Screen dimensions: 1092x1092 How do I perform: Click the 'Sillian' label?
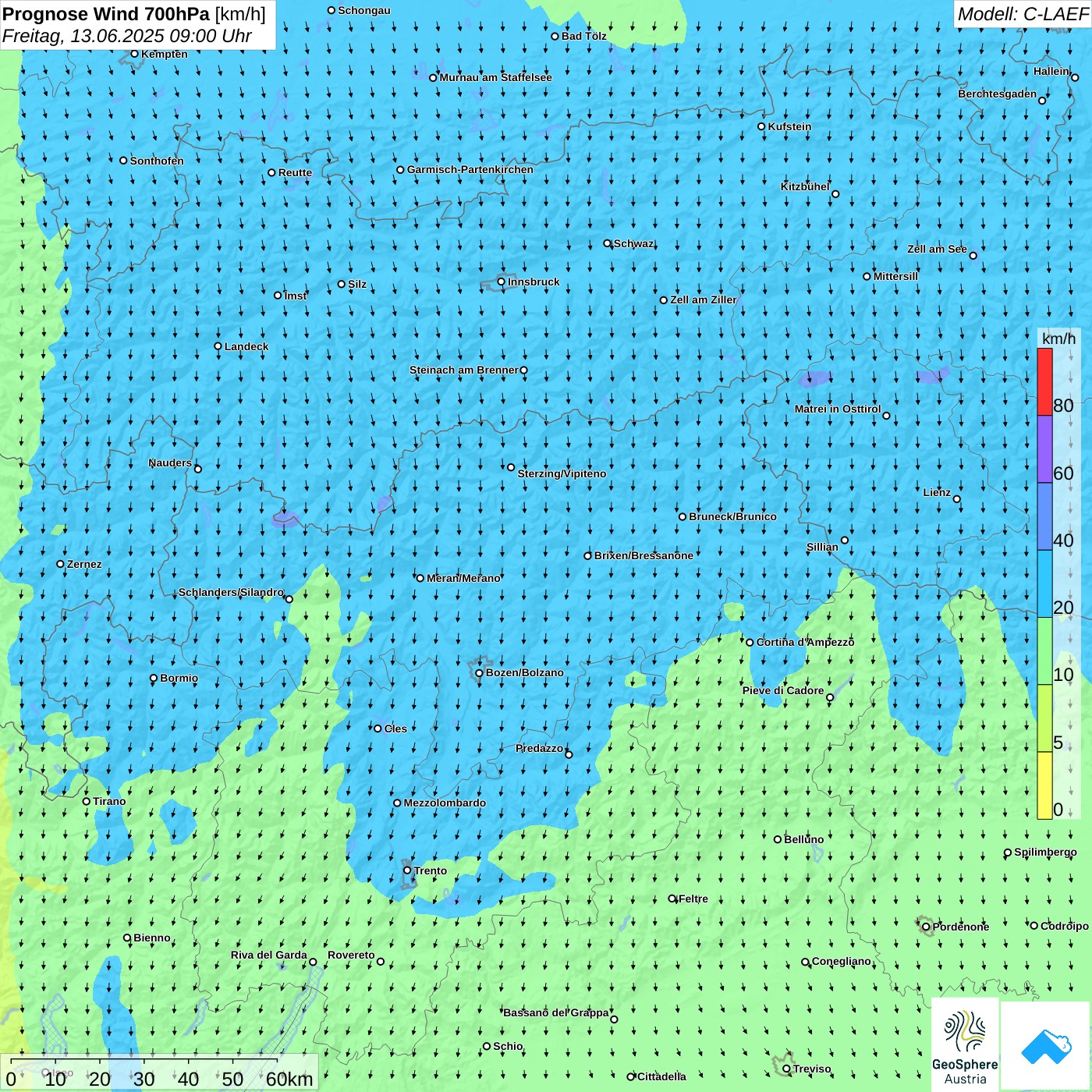pyautogui.click(x=822, y=547)
